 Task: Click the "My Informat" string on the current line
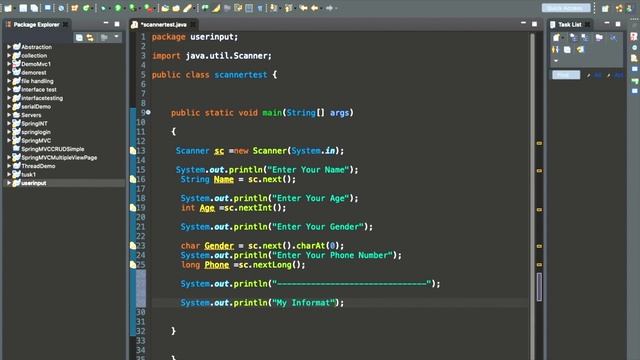303,303
